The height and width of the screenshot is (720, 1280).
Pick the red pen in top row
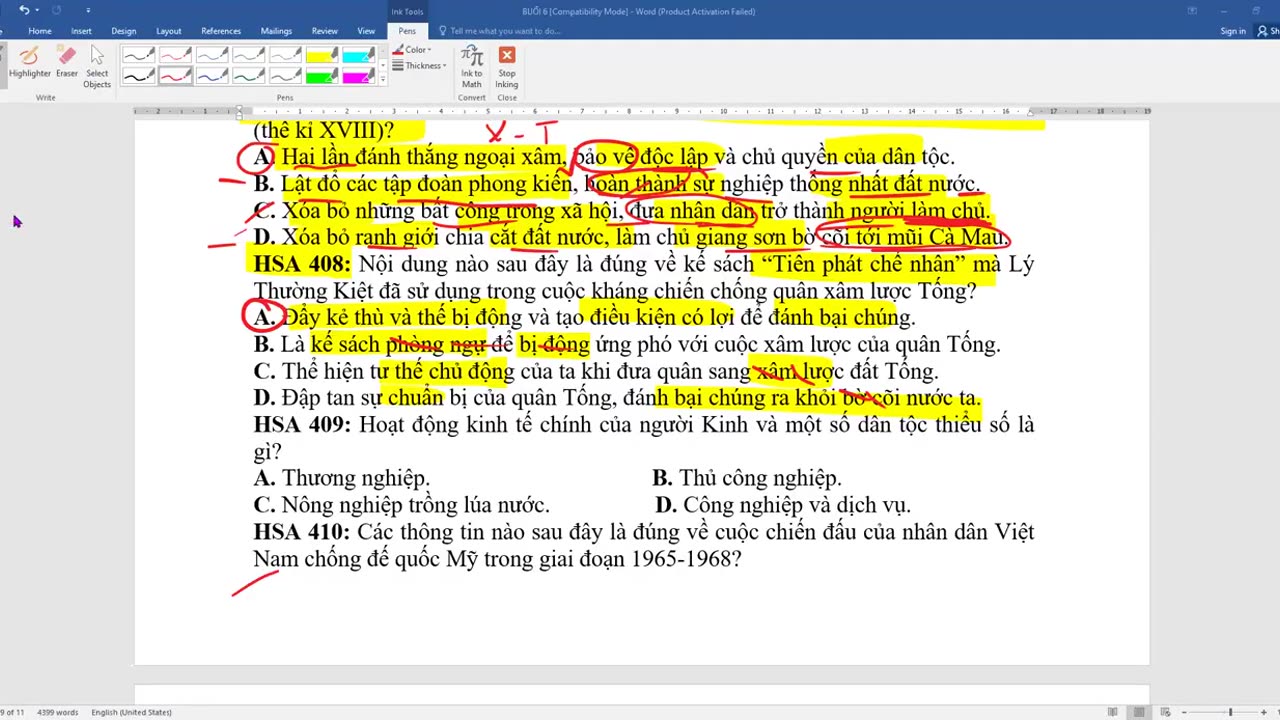pos(175,56)
